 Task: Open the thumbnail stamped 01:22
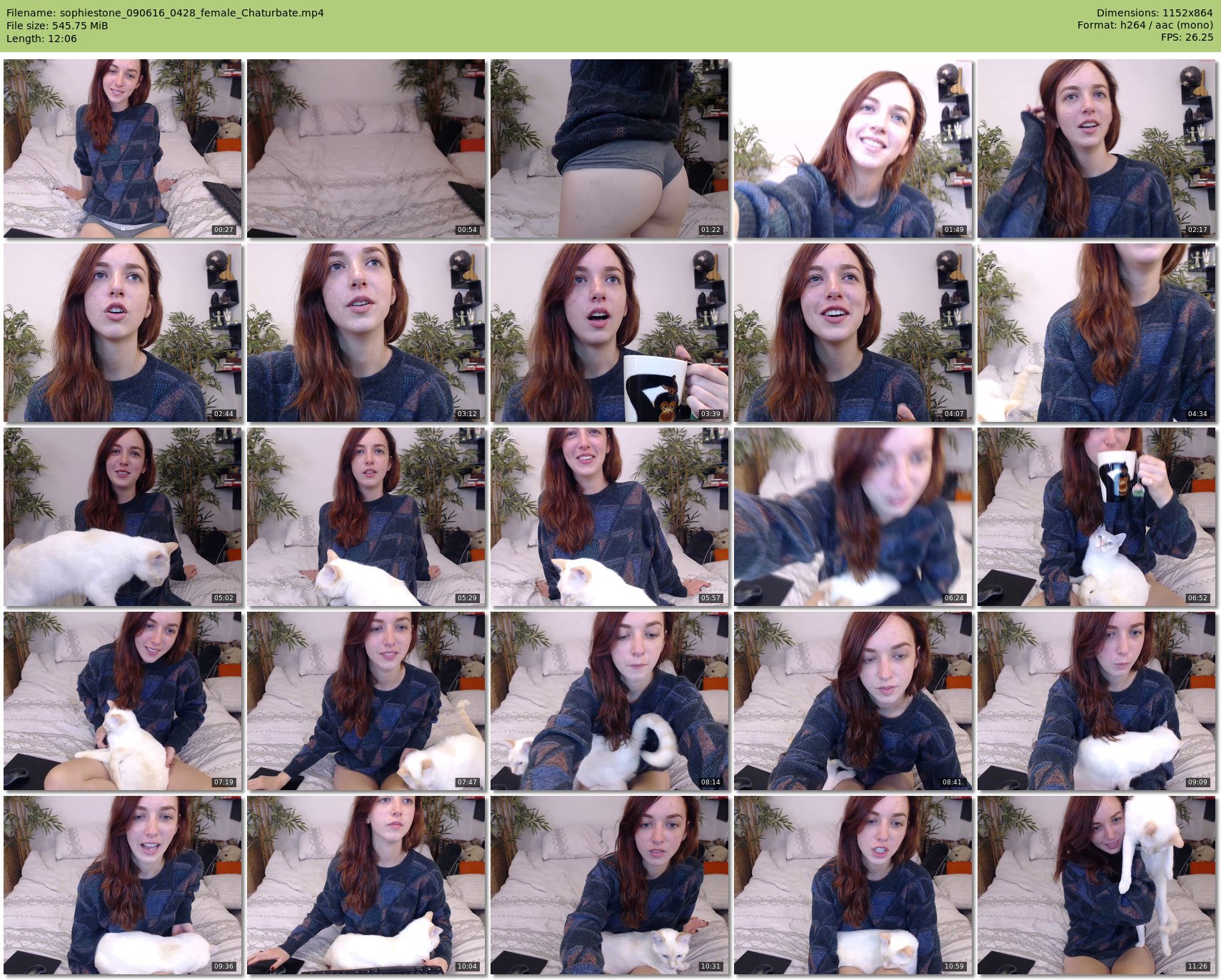(610, 148)
